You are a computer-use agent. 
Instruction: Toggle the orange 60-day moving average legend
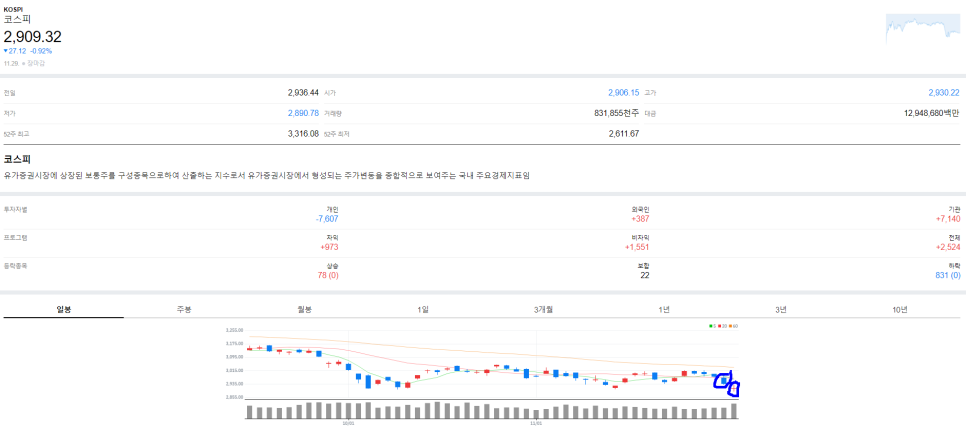point(733,325)
